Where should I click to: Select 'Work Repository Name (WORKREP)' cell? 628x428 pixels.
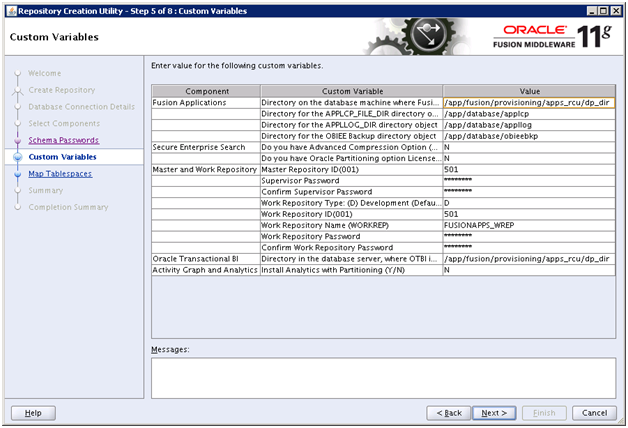(x=352, y=225)
